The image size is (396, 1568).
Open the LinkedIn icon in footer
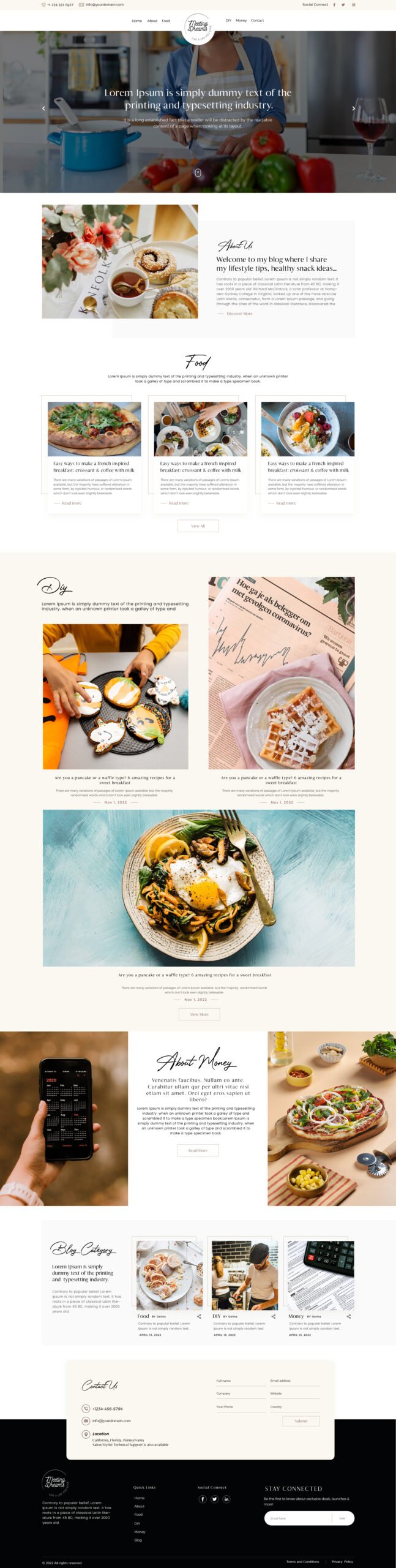click(226, 1499)
